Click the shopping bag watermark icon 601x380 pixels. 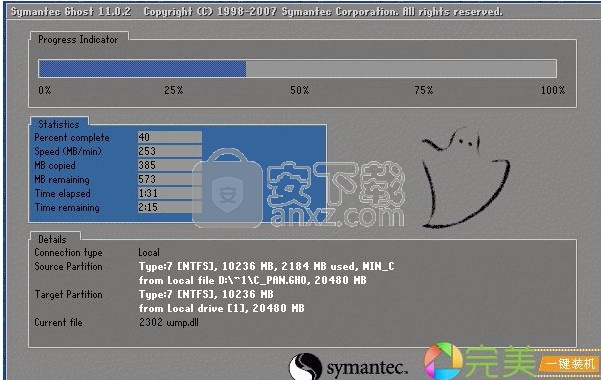pos(228,189)
